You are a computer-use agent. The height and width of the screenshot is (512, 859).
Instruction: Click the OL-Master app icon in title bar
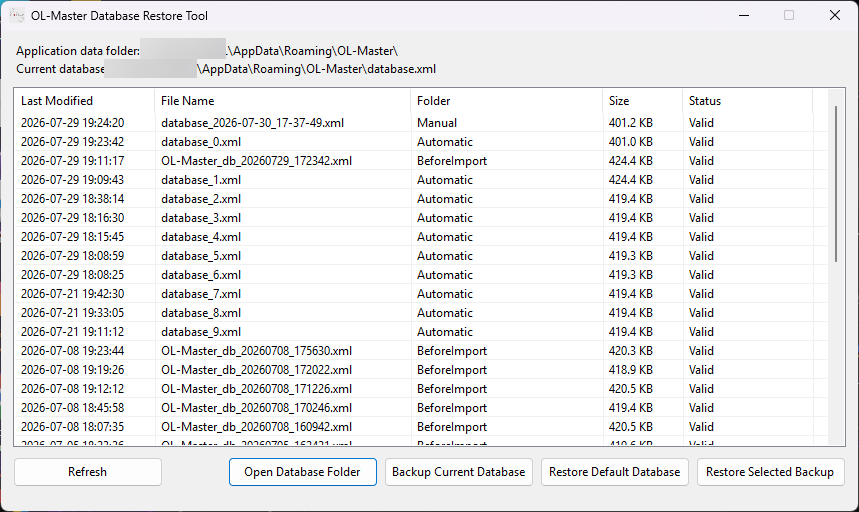coord(17,15)
